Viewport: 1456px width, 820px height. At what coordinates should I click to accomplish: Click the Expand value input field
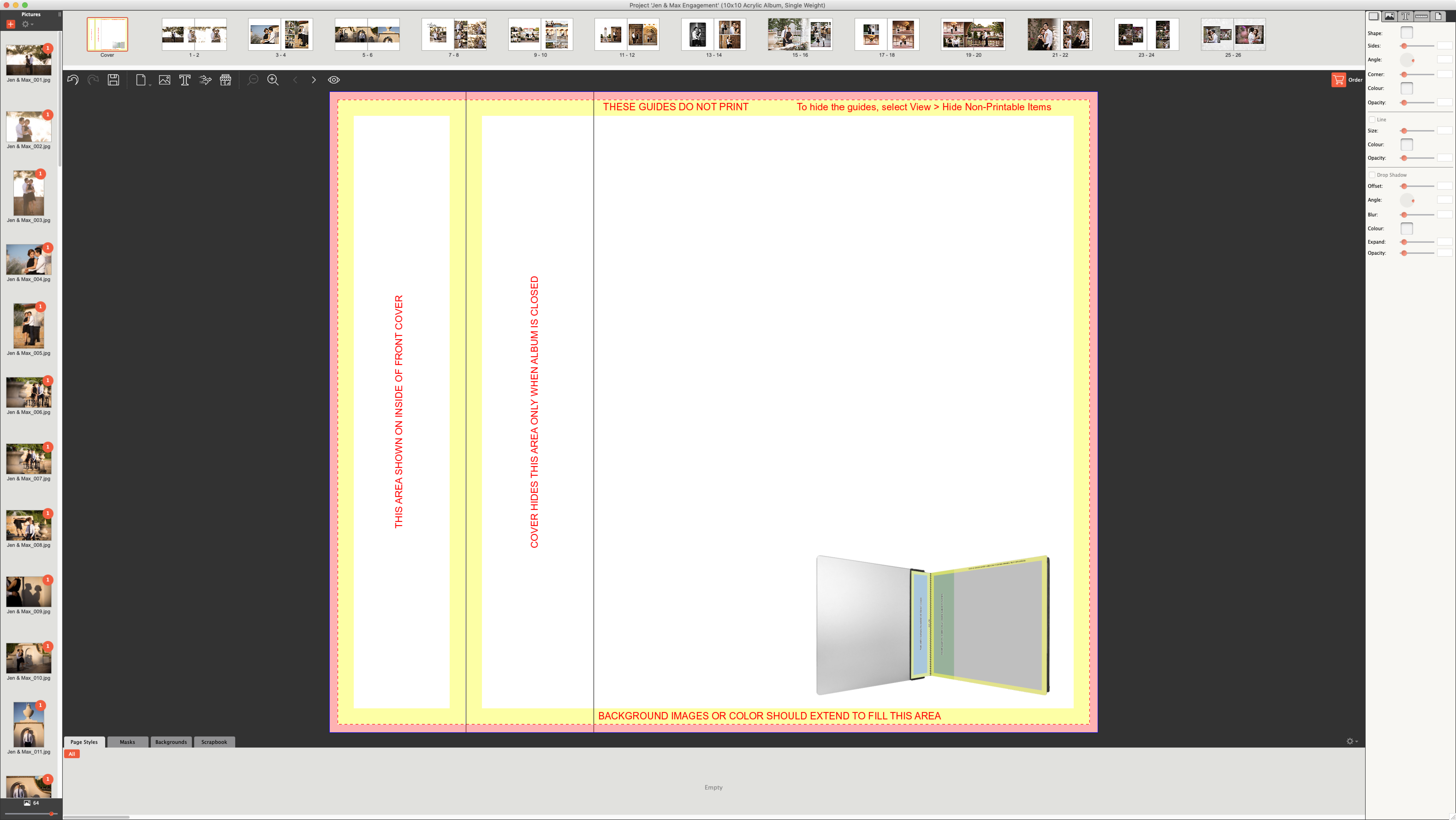[x=1445, y=242]
